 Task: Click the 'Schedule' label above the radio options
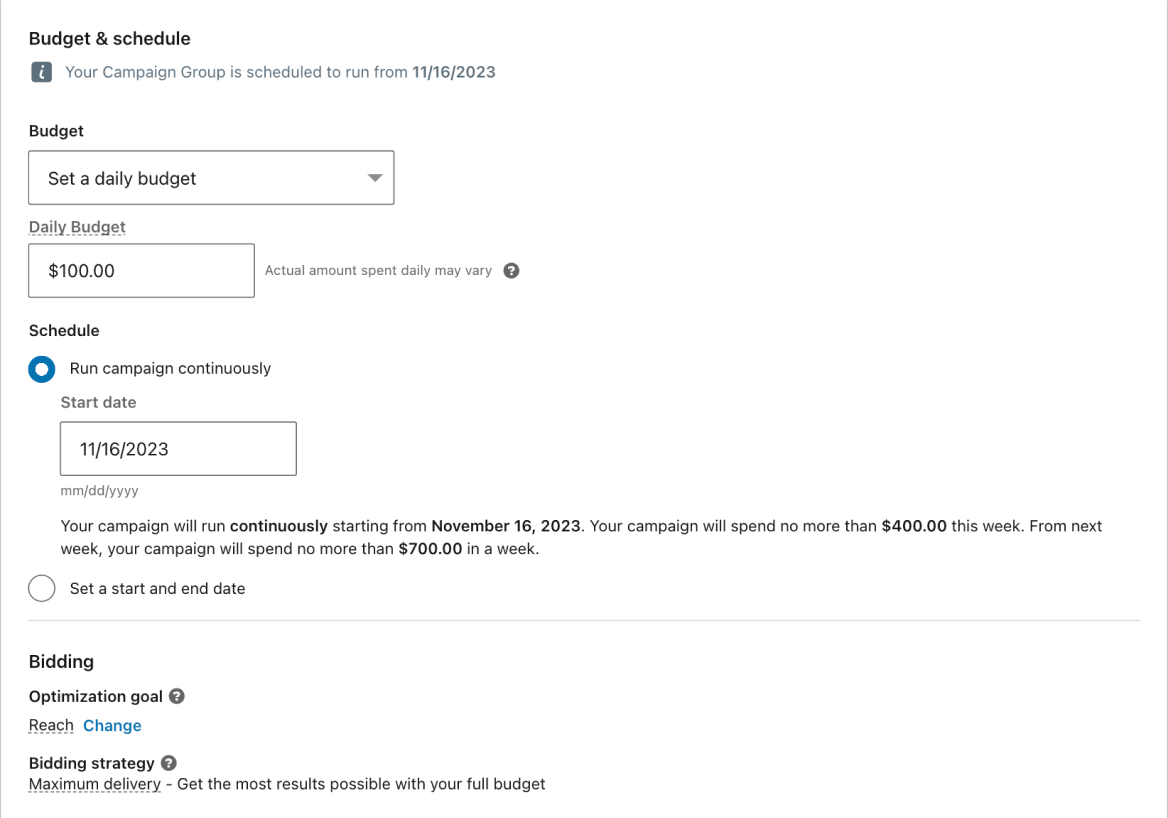[64, 330]
